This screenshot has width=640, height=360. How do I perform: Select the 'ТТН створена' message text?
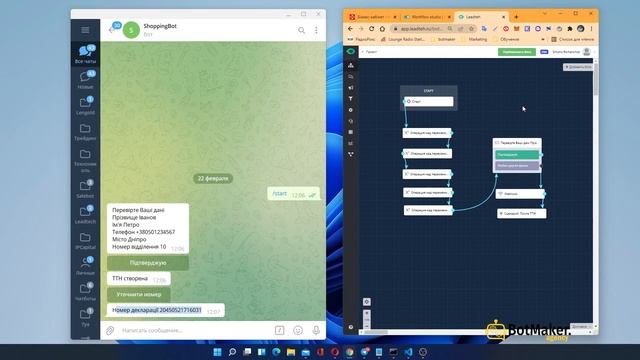(x=130, y=278)
